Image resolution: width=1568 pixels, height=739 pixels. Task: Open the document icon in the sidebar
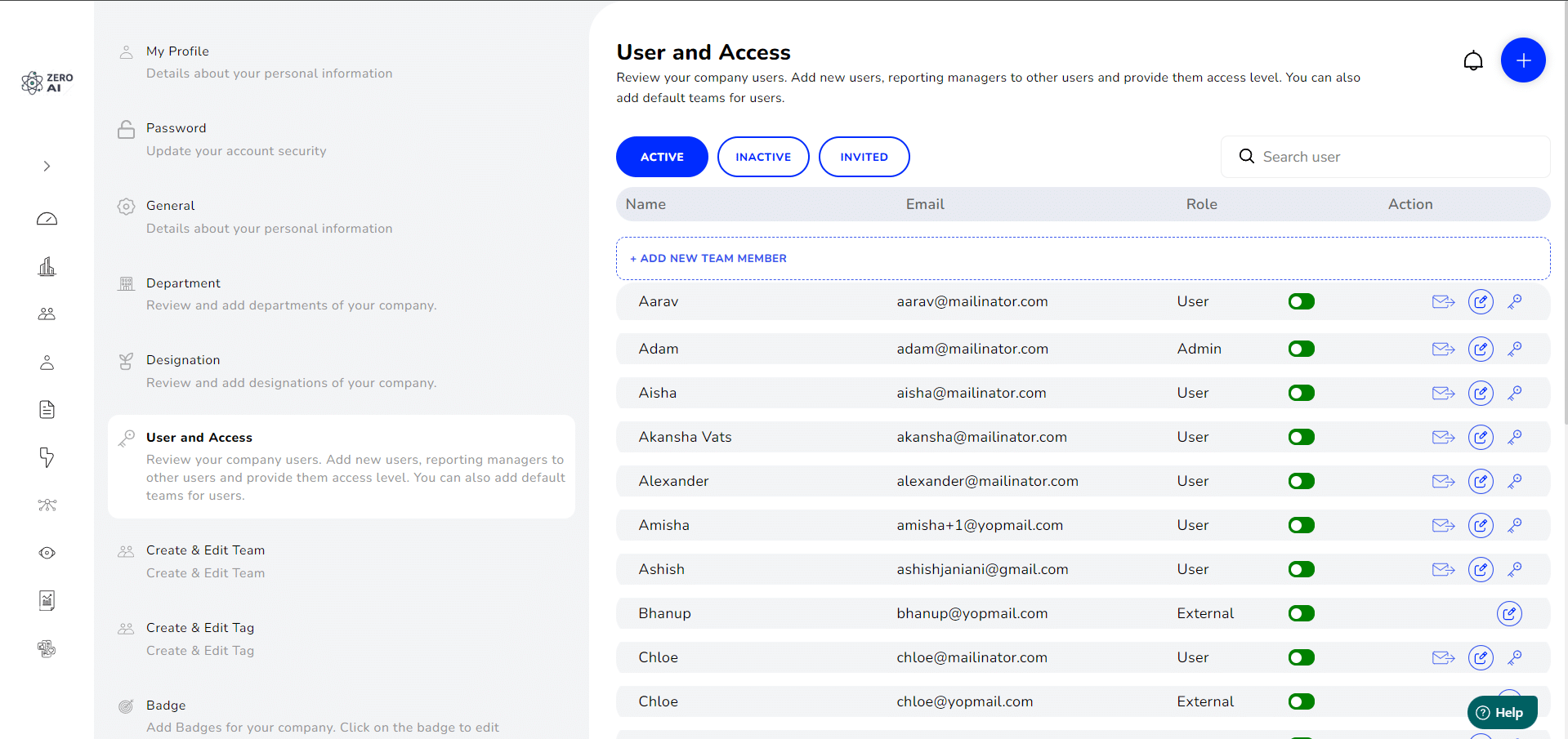click(x=47, y=409)
